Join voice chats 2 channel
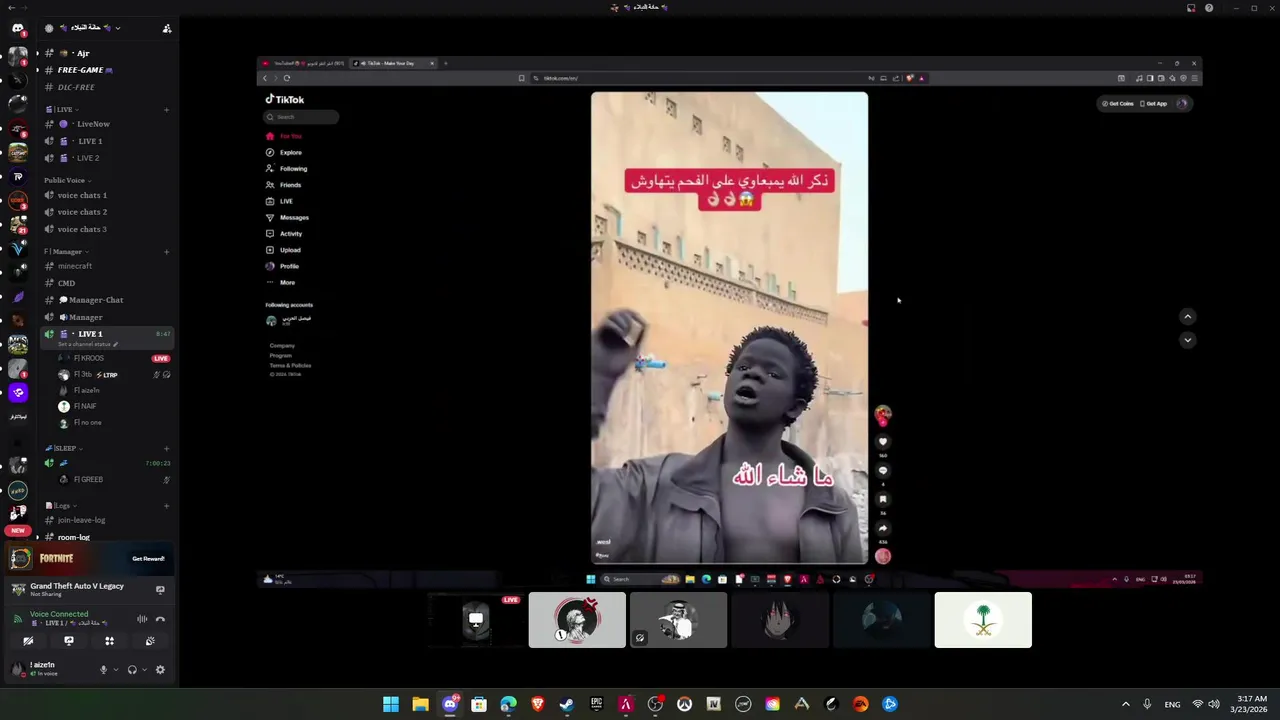This screenshot has height=720, width=1280. (x=107, y=212)
